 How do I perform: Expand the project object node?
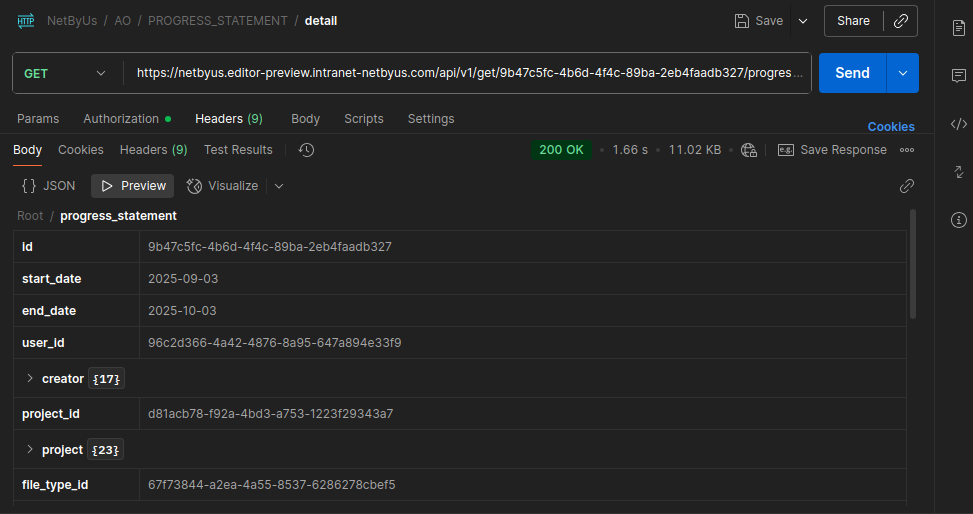pos(30,449)
